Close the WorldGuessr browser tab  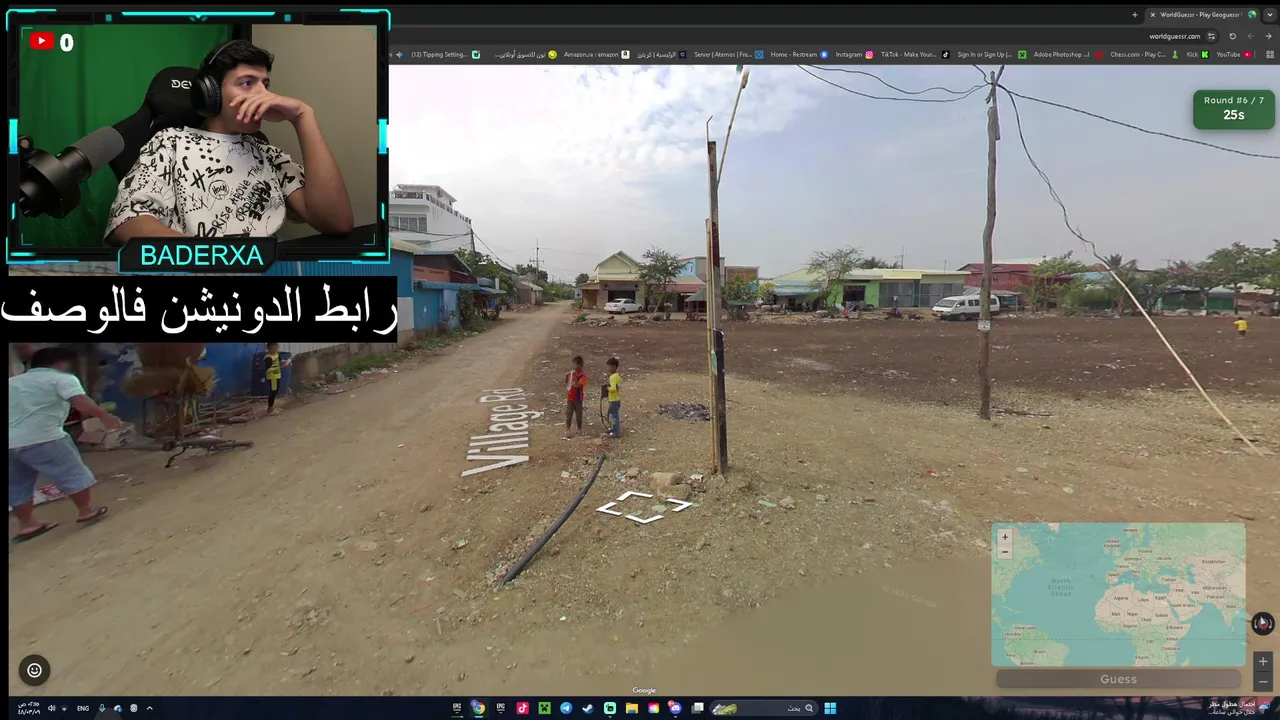[1152, 15]
